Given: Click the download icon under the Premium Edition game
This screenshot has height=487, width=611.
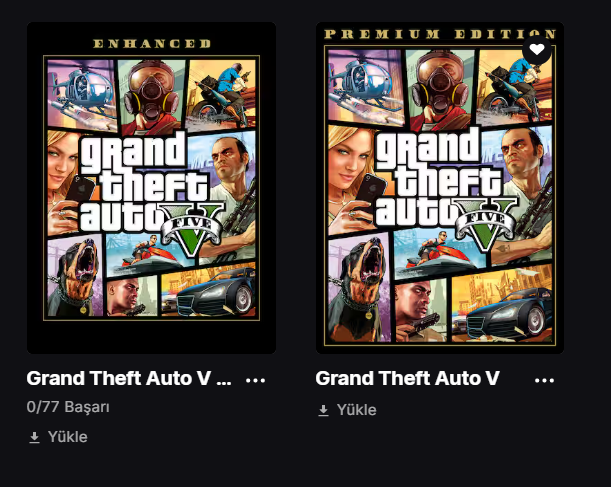Looking at the screenshot, I should click(x=323, y=410).
